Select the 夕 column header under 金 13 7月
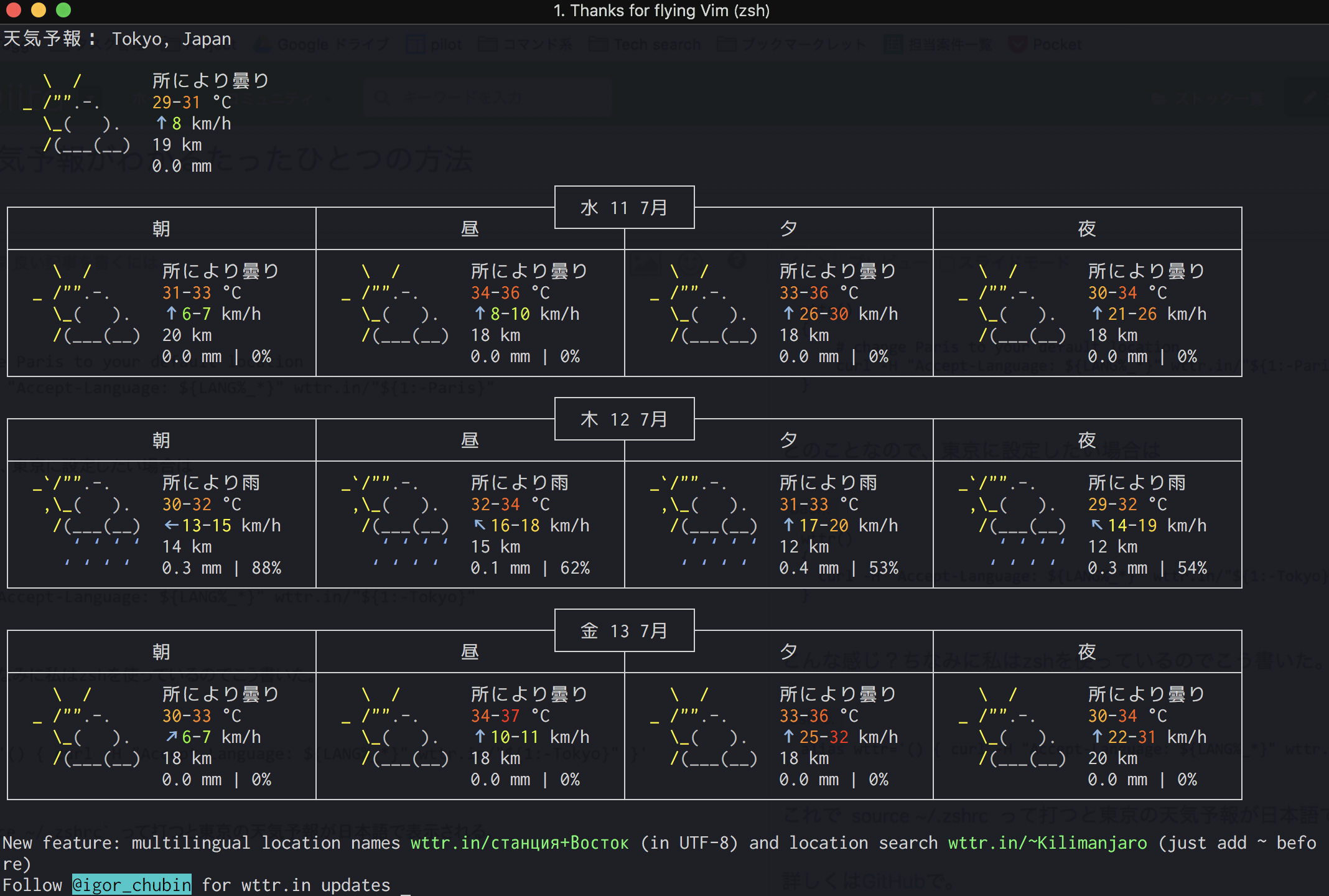The height and width of the screenshot is (896, 1329). point(789,652)
